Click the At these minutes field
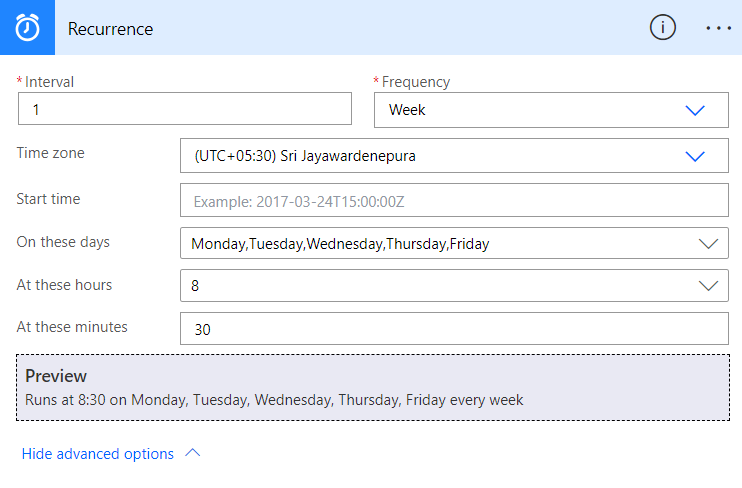 click(x=454, y=329)
